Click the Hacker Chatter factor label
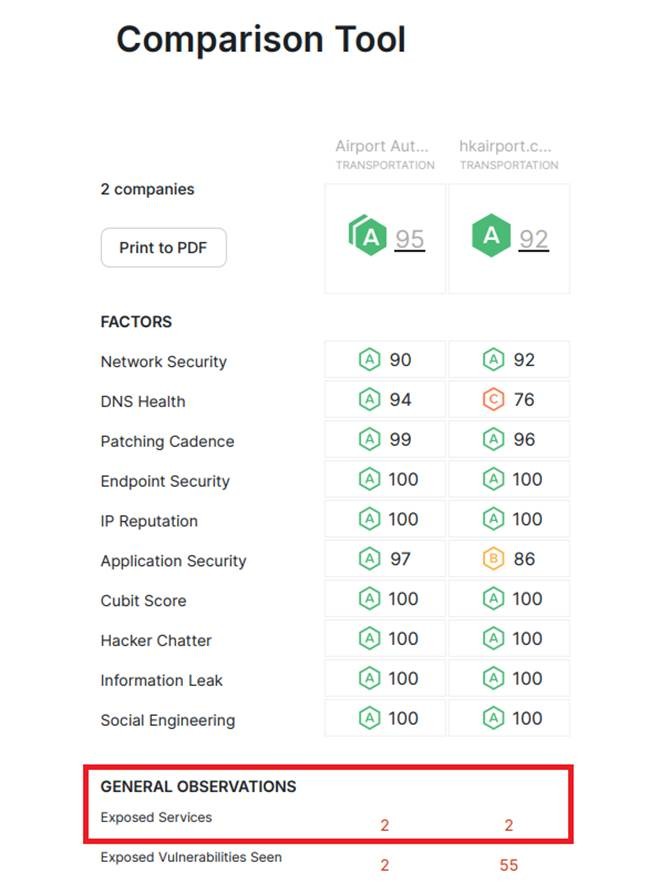This screenshot has height=896, width=650. [156, 641]
